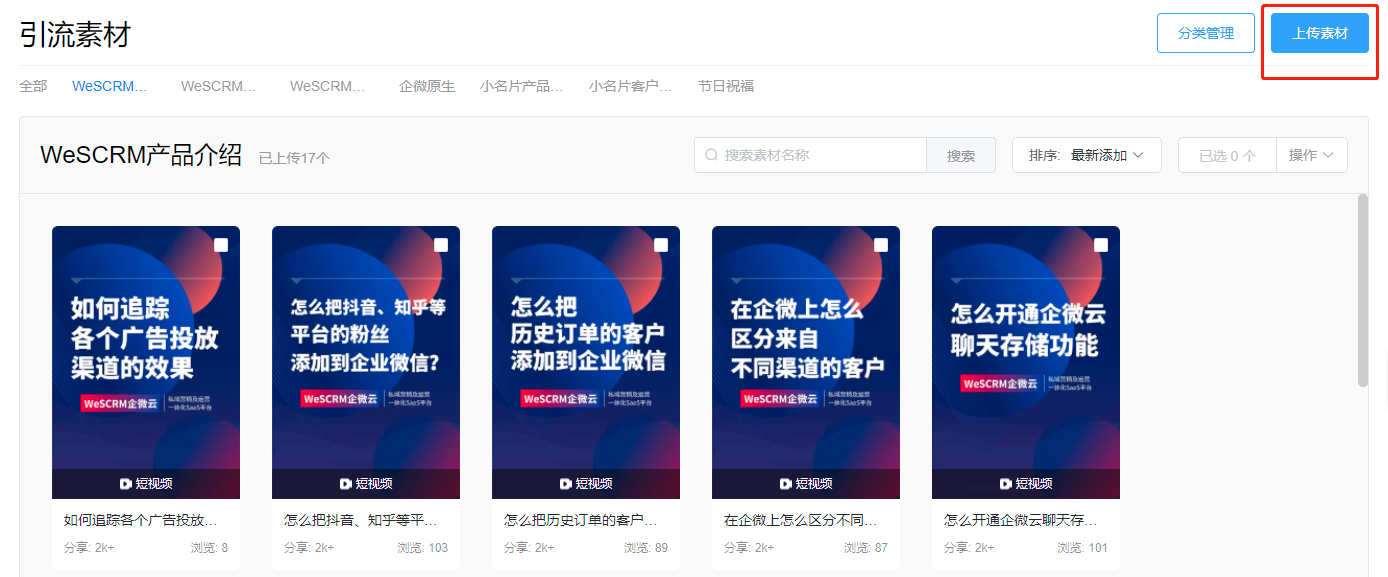Open the 怎么把历史订单的客户 video thumbnail
This screenshot has height=577, width=1388.
(586, 362)
